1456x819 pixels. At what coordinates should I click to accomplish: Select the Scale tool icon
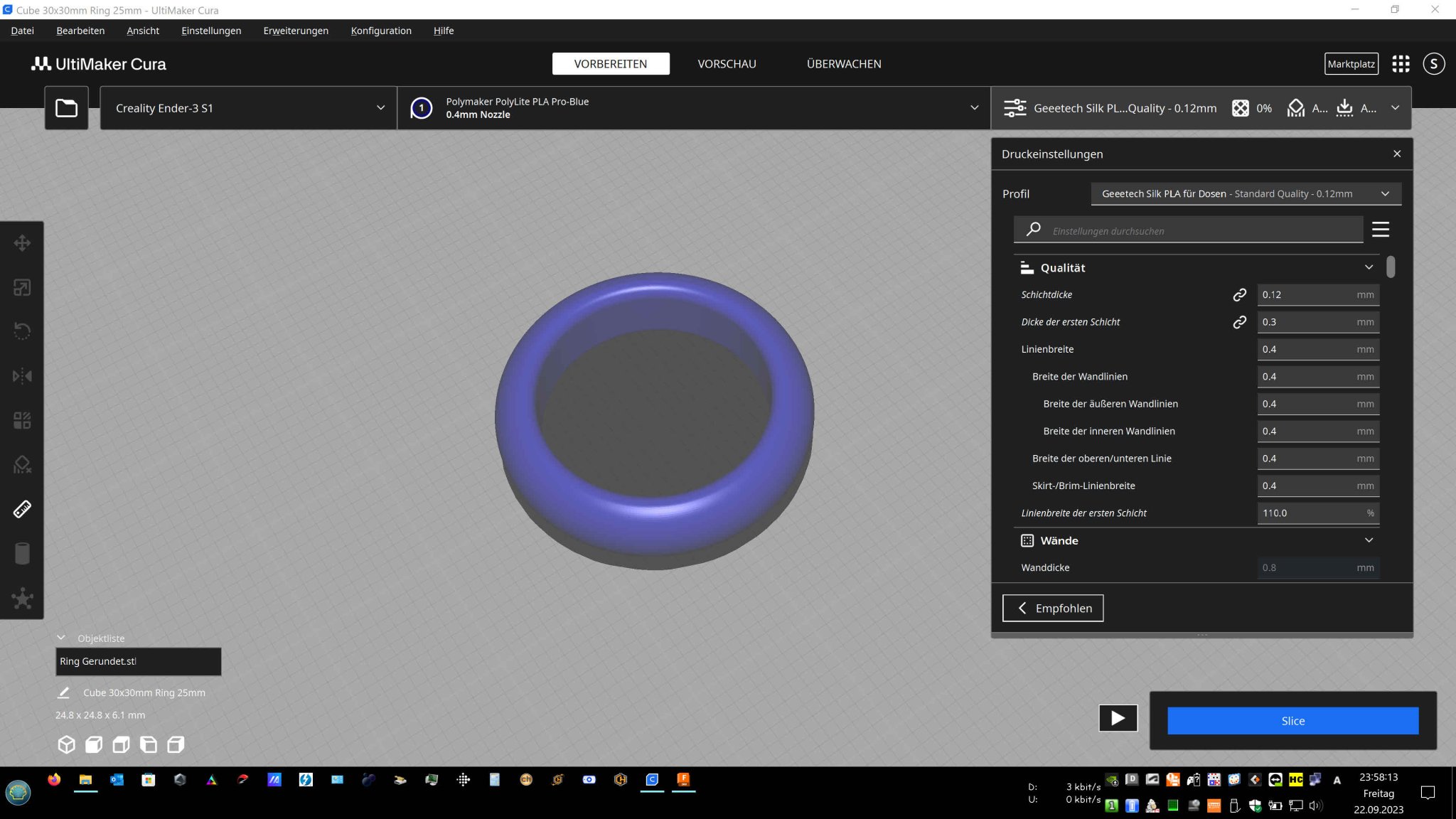coord(22,287)
